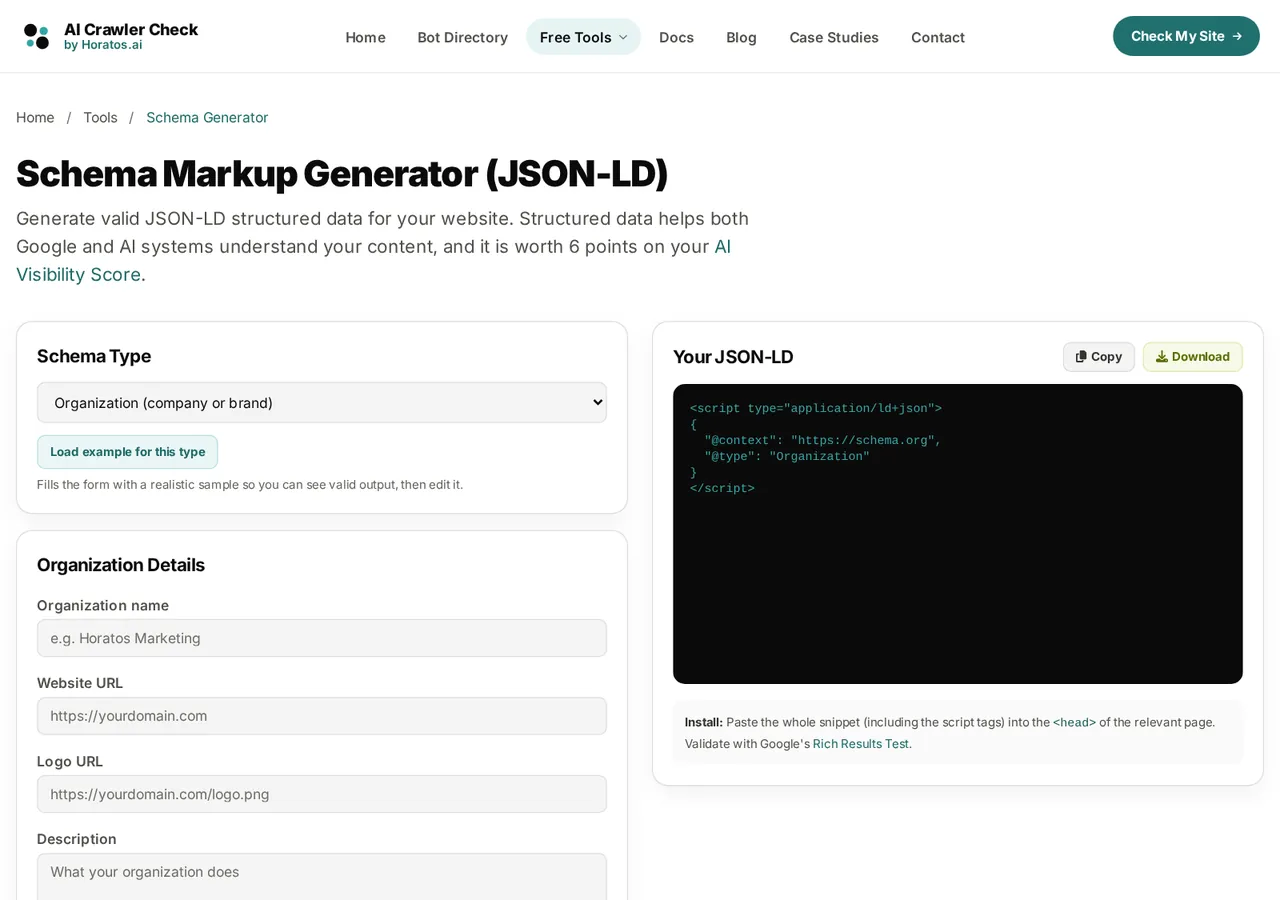Click the Website URL input field
This screenshot has width=1280, height=900.
pos(322,716)
